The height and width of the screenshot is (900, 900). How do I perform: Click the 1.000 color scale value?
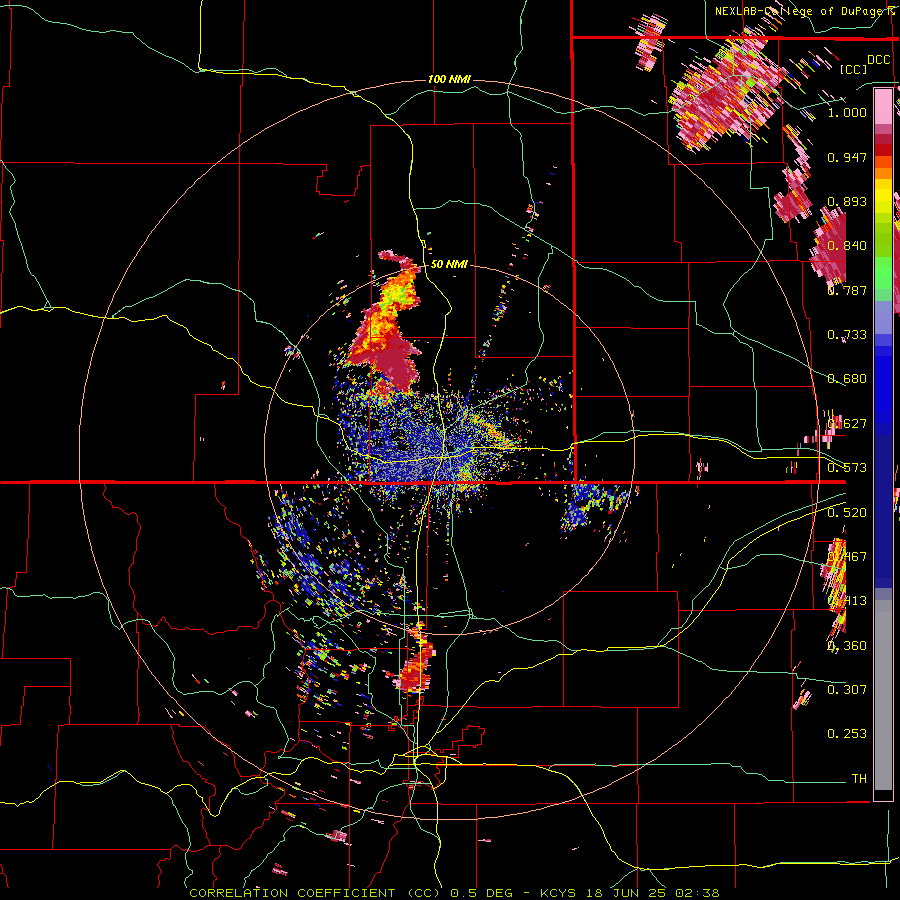[847, 112]
